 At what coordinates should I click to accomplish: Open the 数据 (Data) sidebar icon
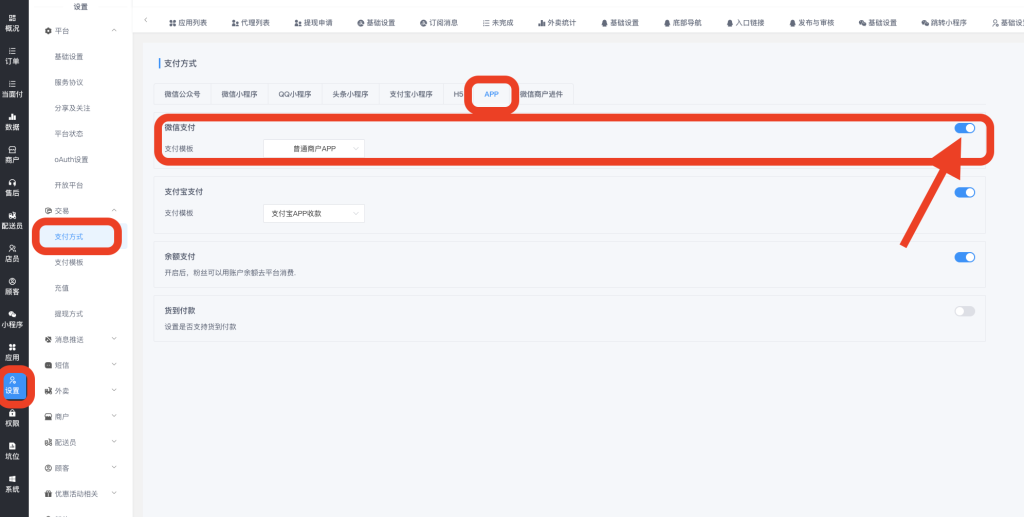12,121
